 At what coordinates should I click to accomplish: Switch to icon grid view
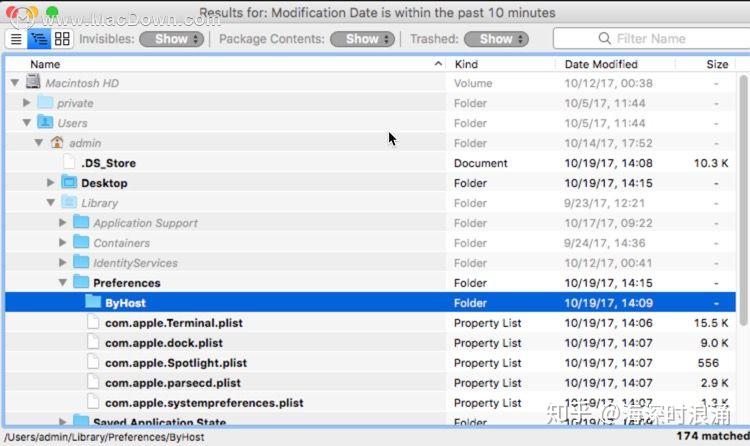[x=62, y=39]
